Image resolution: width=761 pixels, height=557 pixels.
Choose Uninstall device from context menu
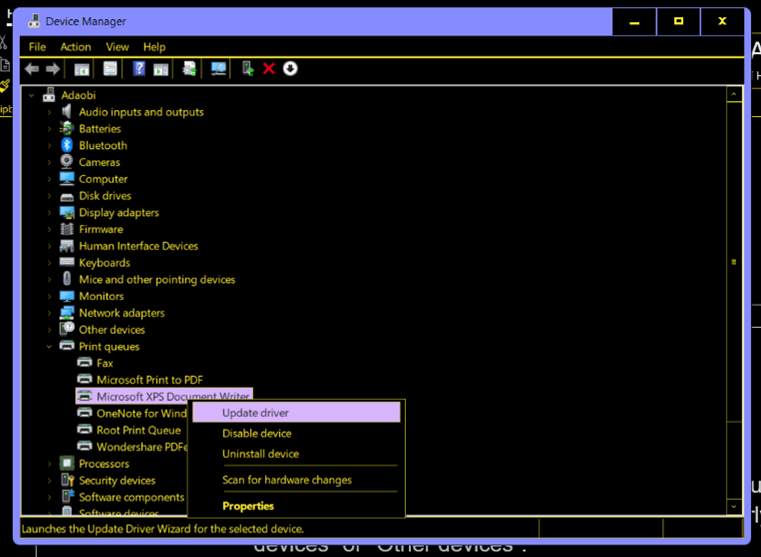[x=296, y=454]
